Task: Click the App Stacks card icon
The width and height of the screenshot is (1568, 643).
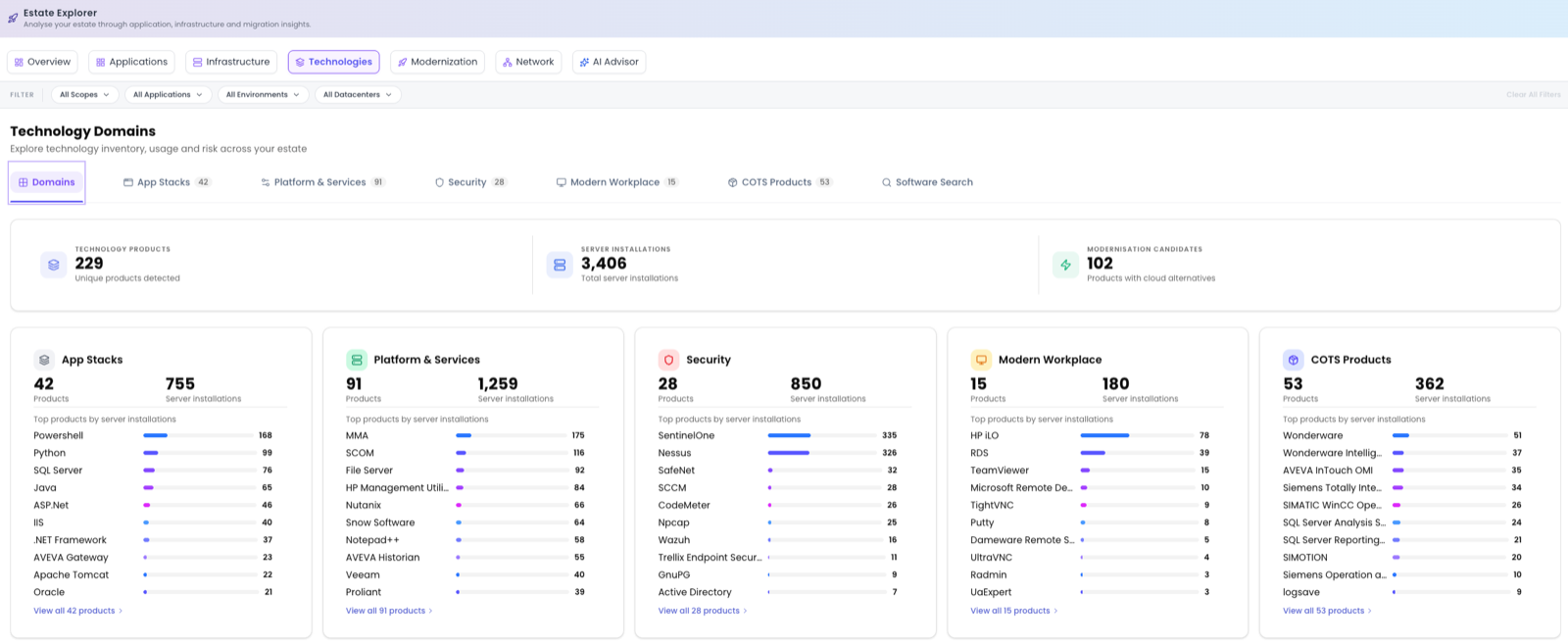Action: click(44, 360)
